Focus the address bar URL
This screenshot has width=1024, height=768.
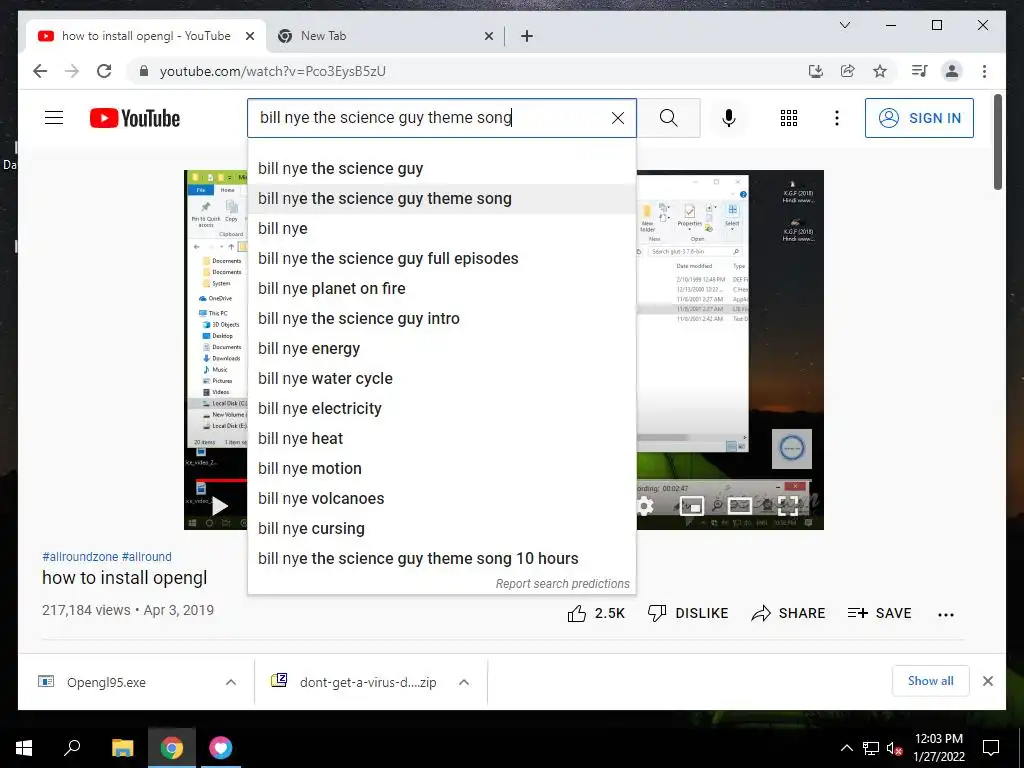pyautogui.click(x=272, y=71)
